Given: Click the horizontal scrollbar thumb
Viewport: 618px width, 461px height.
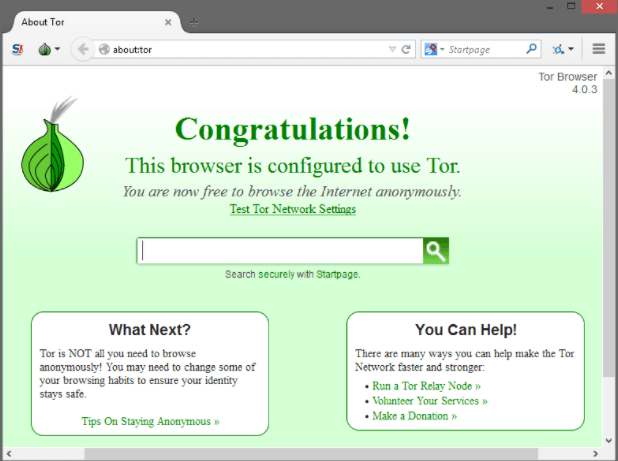Looking at the screenshot, I should click(311, 454).
